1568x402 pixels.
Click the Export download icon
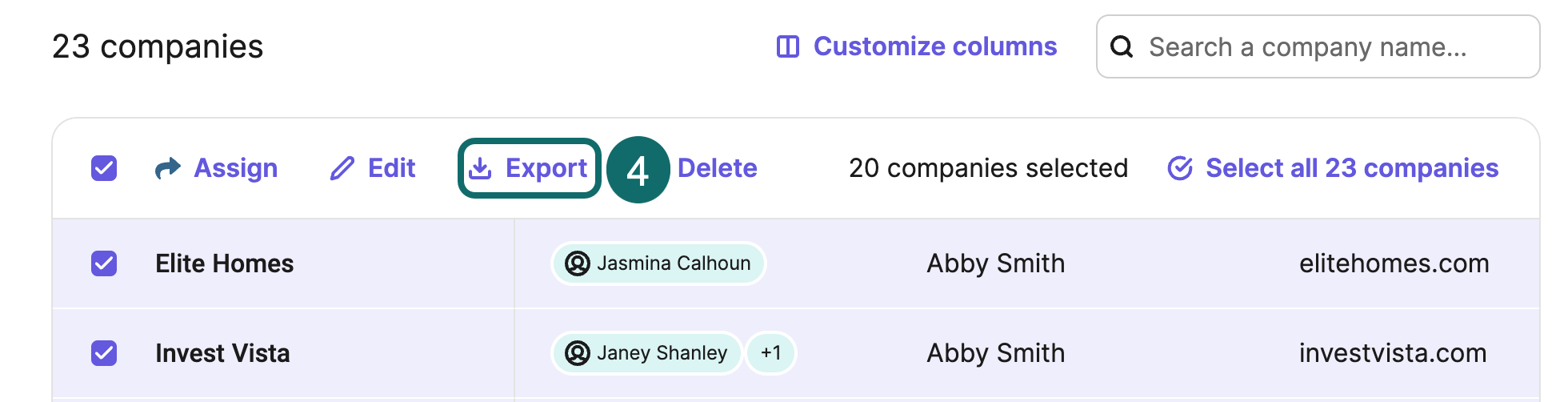(480, 168)
